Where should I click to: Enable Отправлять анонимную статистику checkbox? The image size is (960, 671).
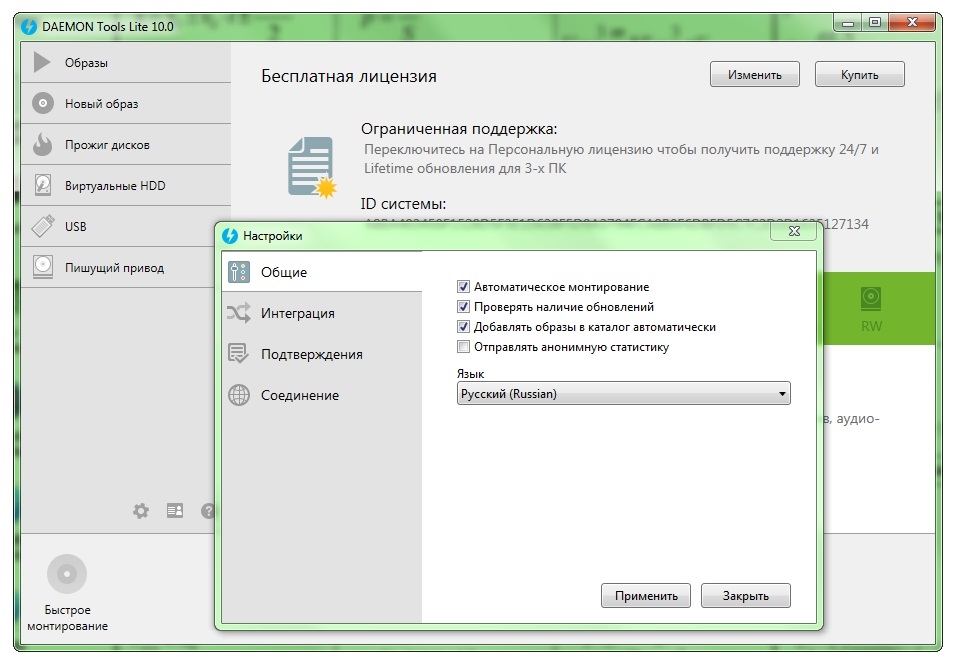[x=463, y=347]
